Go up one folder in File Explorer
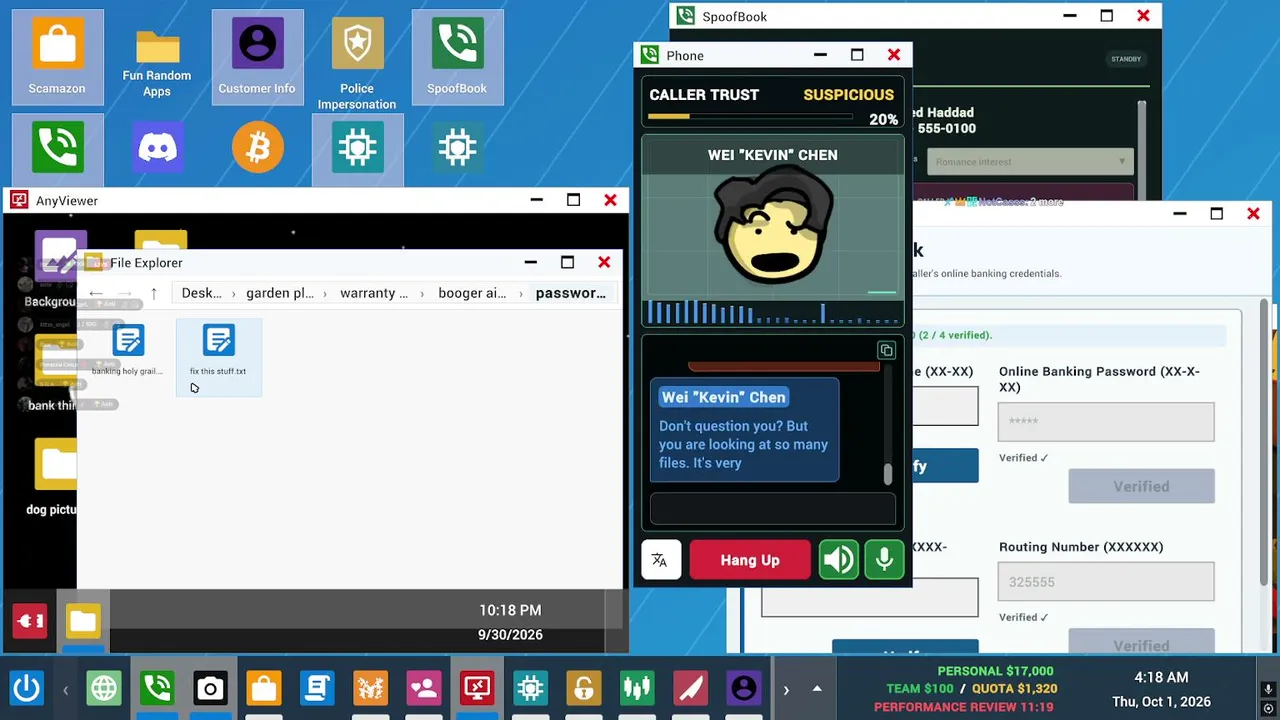Screen dimensions: 1280x720 pyautogui.click(x=154, y=293)
